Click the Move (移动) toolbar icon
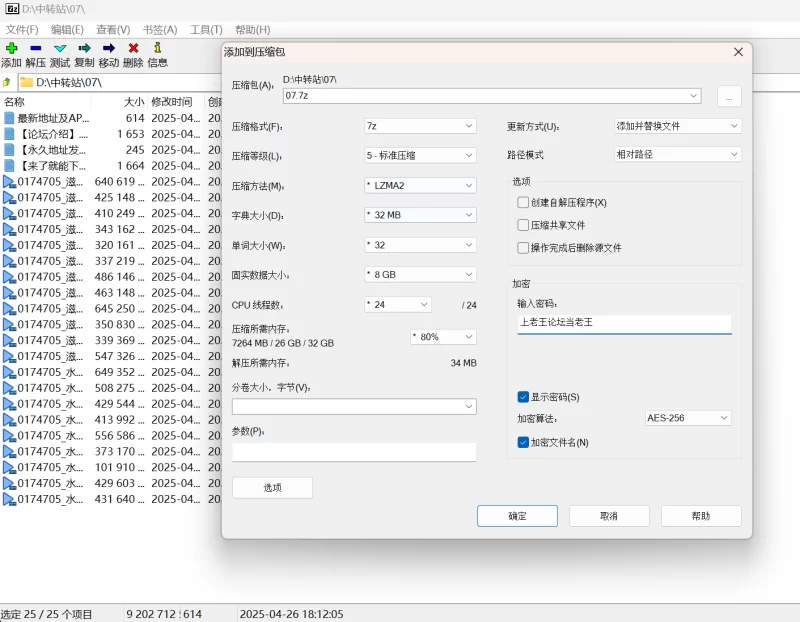The height and width of the screenshot is (622, 800). coord(109,48)
